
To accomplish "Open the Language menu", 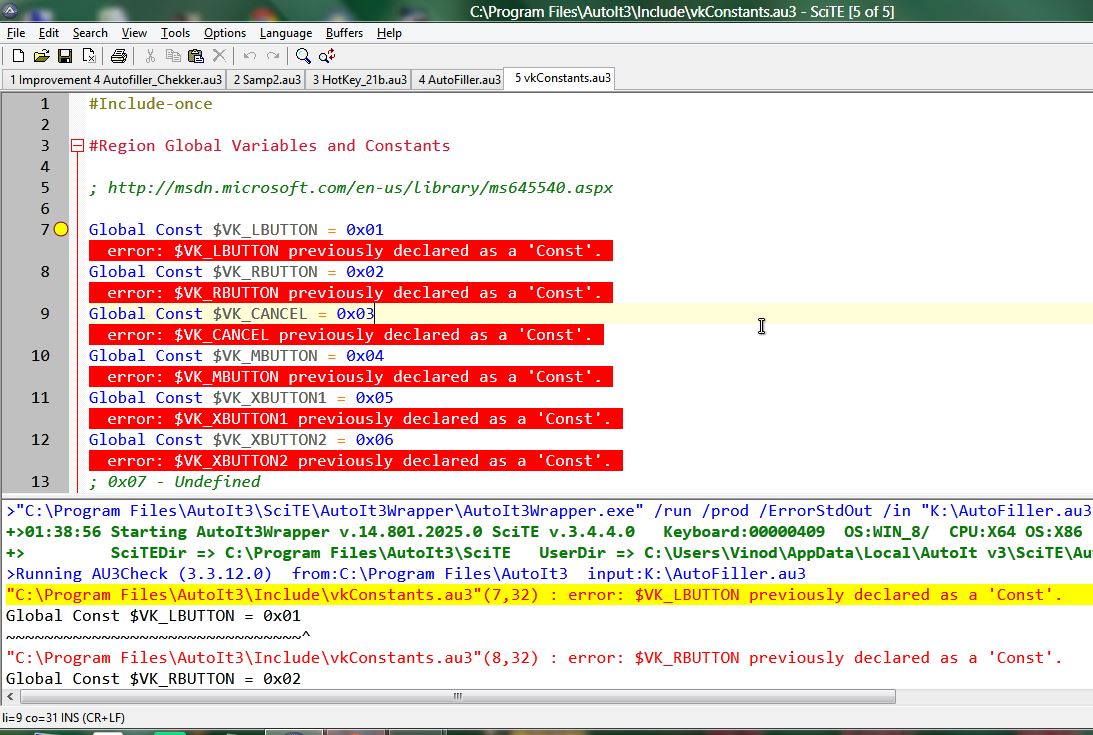I will [286, 33].
